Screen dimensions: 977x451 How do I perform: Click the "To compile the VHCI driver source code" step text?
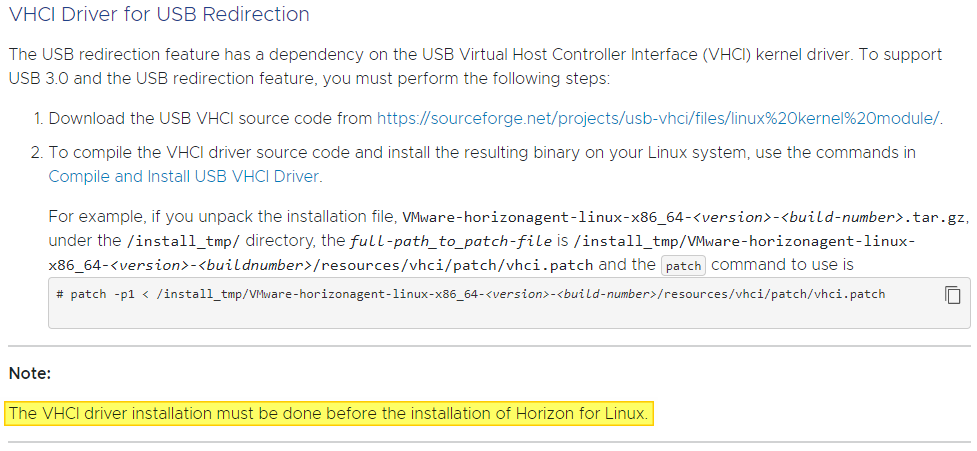[300, 153]
